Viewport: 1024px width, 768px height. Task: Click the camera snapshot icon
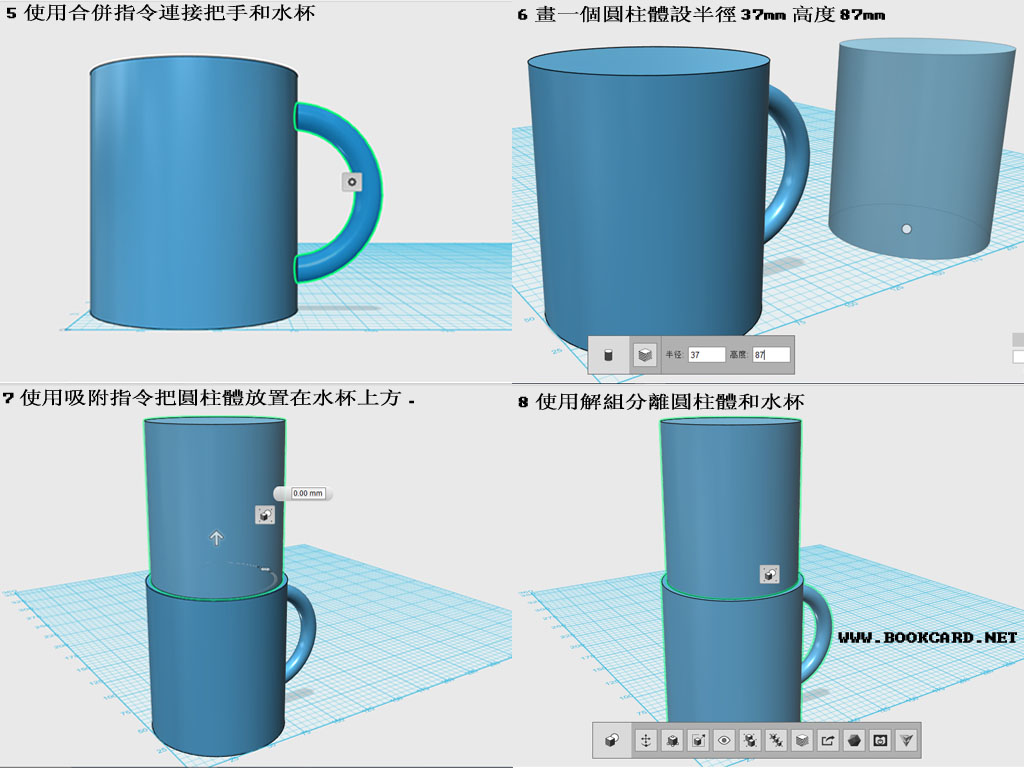pos(880,740)
